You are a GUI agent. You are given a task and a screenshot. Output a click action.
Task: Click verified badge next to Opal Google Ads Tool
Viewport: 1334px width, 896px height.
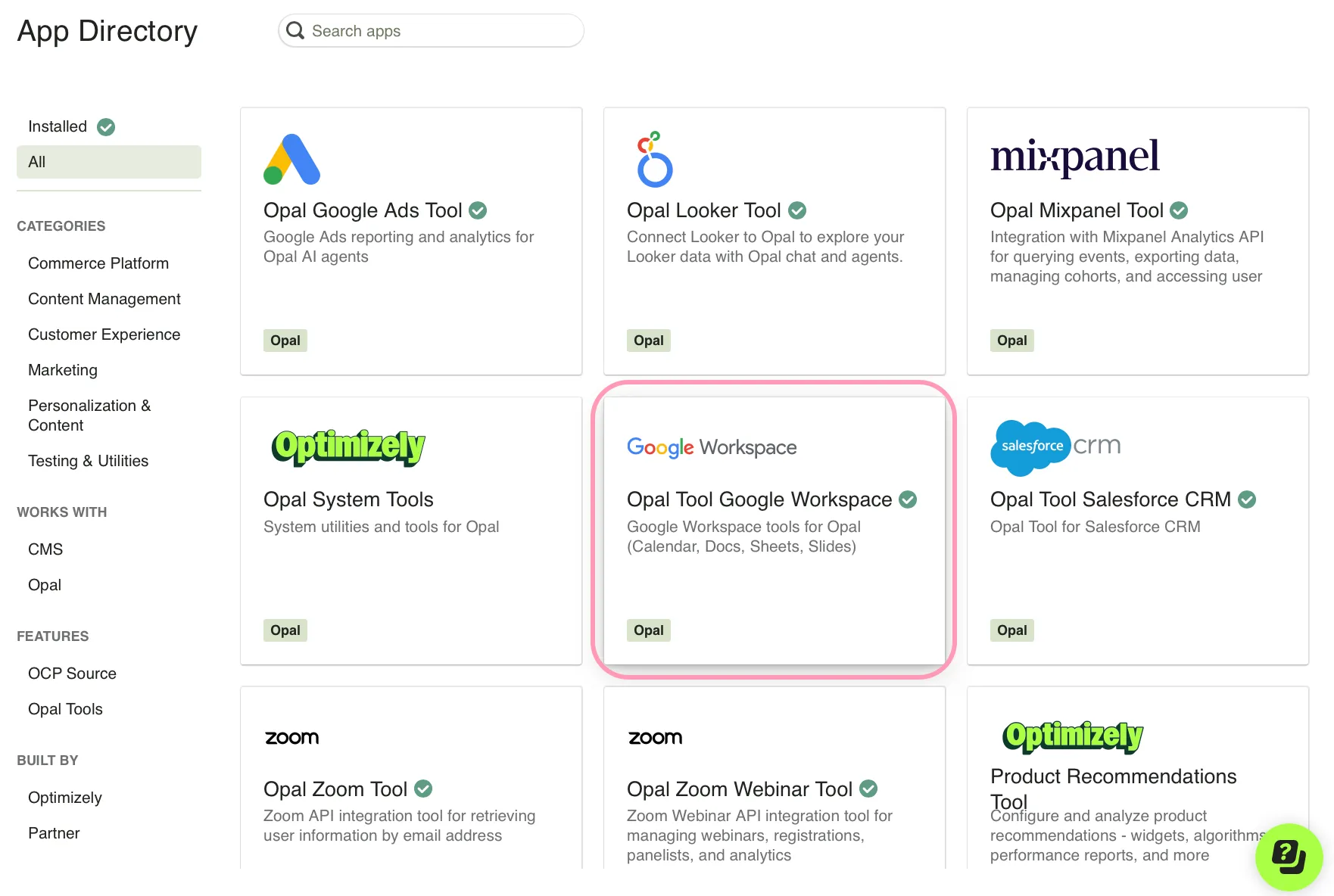478,210
